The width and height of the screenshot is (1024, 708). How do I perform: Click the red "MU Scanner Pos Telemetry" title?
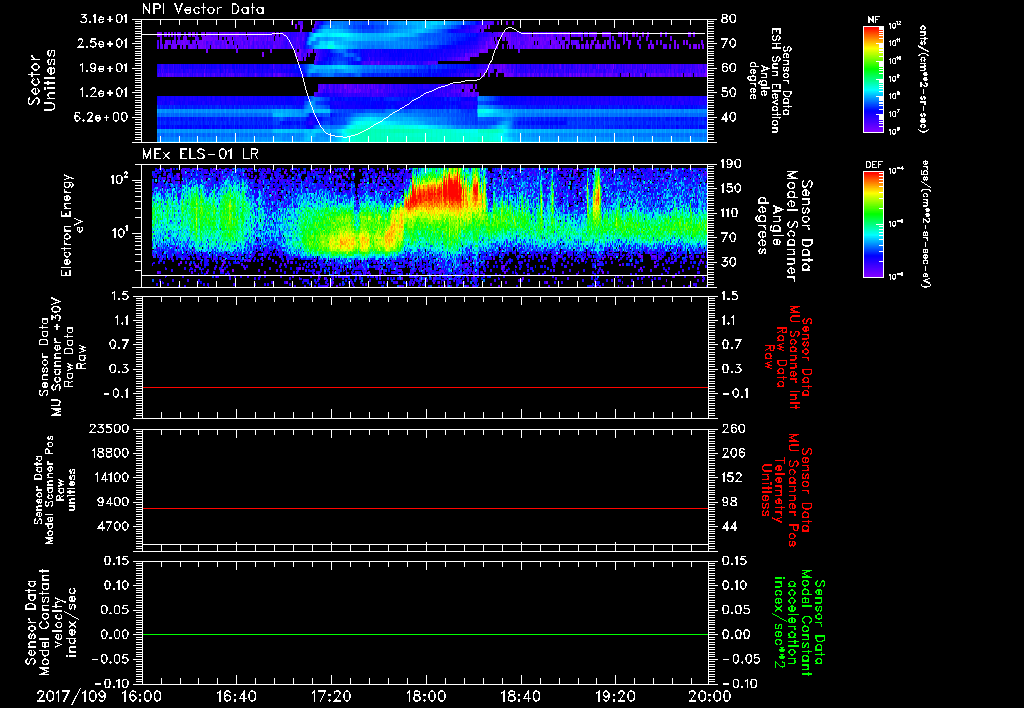pos(786,490)
